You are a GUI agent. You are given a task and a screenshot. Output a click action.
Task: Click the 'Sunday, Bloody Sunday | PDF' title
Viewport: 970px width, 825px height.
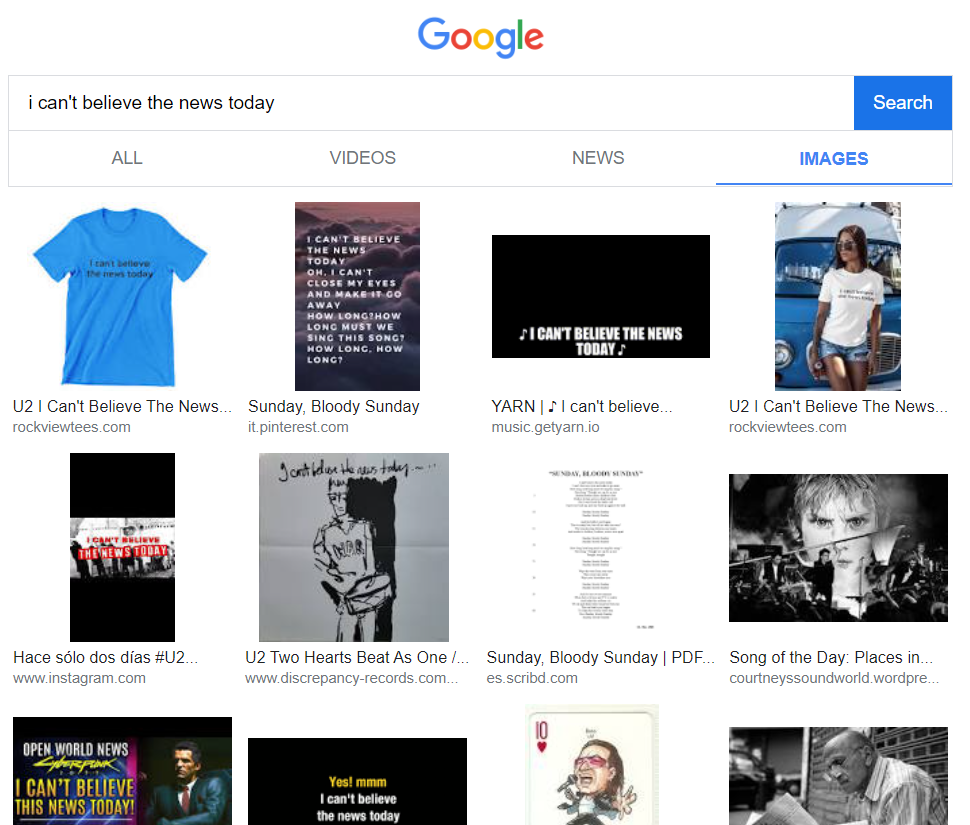tap(600, 657)
